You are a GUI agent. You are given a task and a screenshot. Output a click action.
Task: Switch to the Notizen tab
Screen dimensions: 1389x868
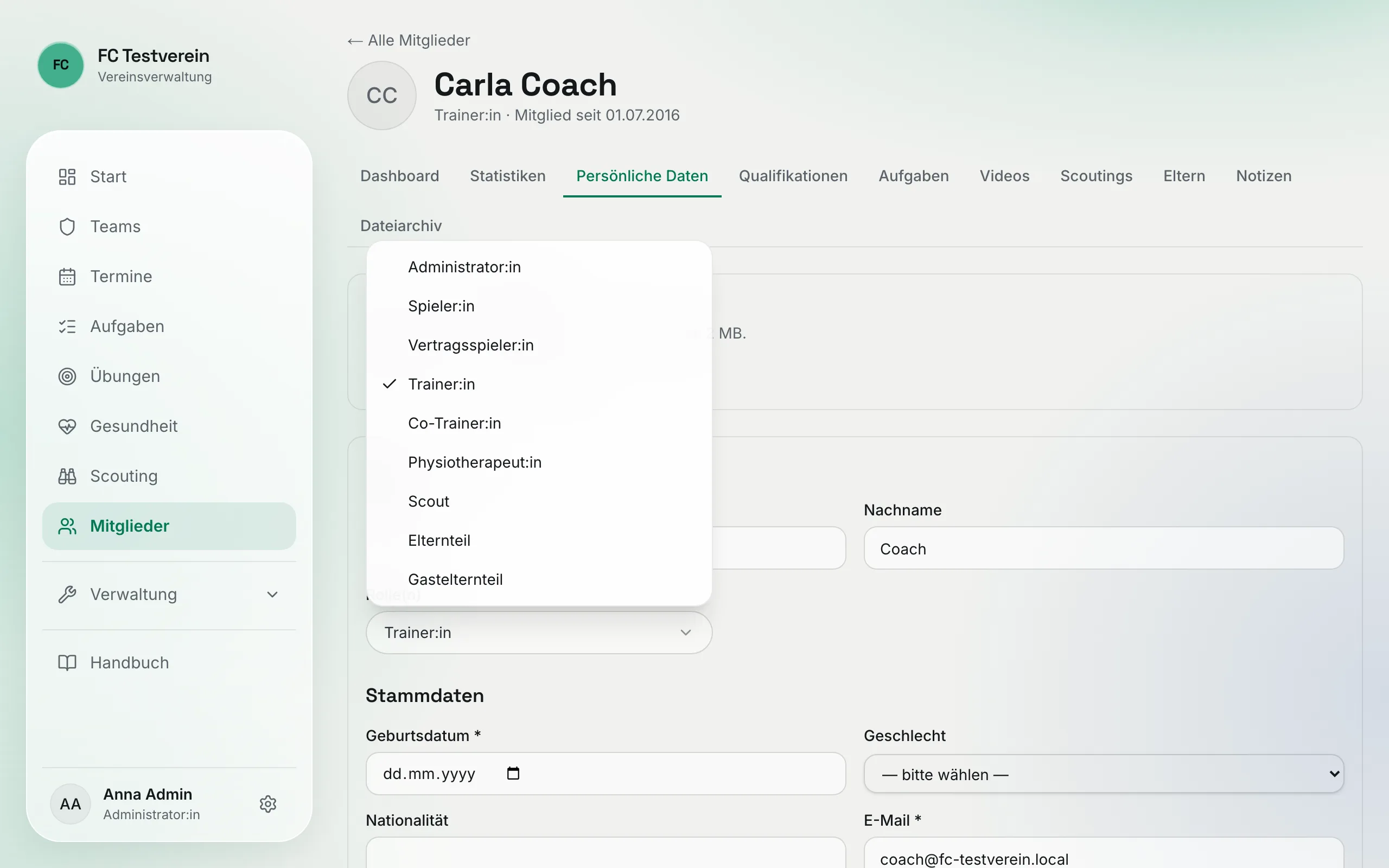click(x=1263, y=176)
